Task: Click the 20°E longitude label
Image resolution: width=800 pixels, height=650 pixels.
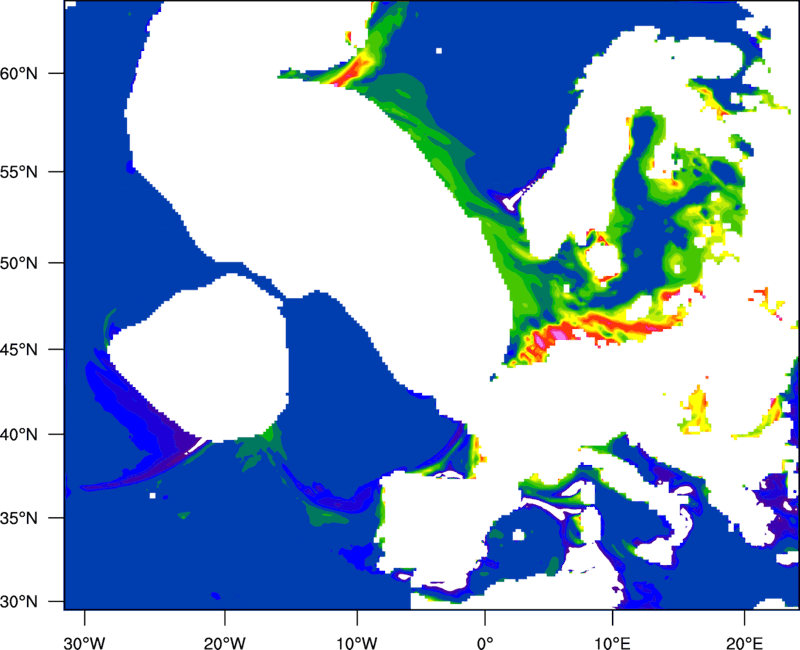Action: [744, 643]
